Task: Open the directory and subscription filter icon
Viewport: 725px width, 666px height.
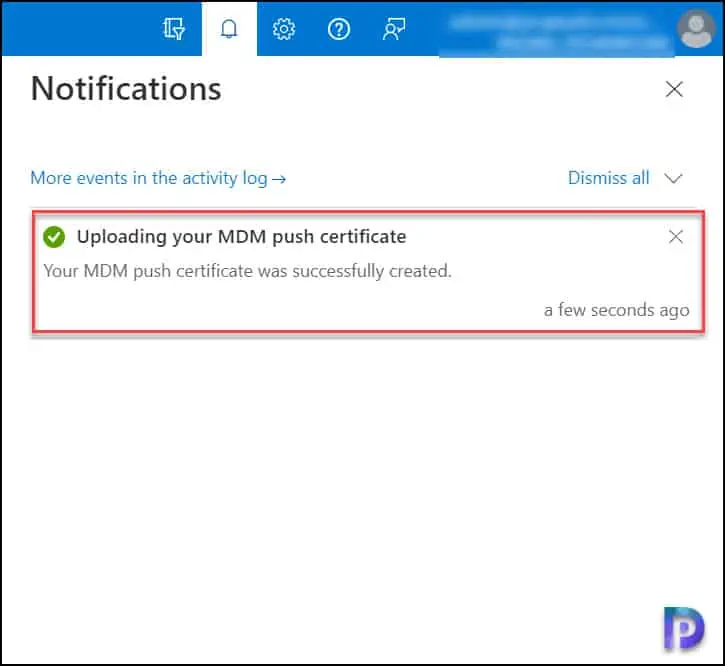Action: click(x=174, y=29)
